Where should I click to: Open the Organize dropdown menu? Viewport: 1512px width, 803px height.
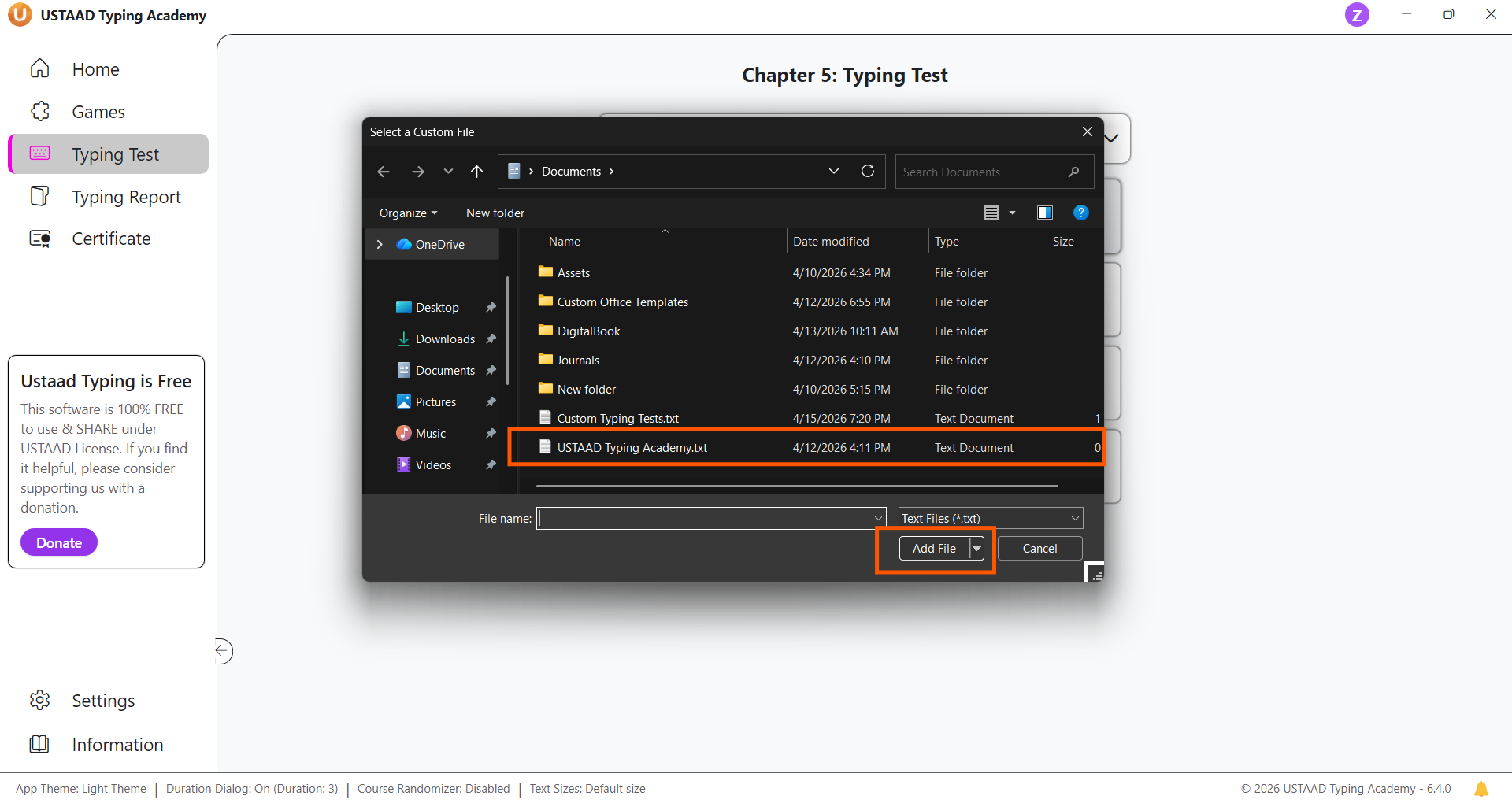[407, 213]
